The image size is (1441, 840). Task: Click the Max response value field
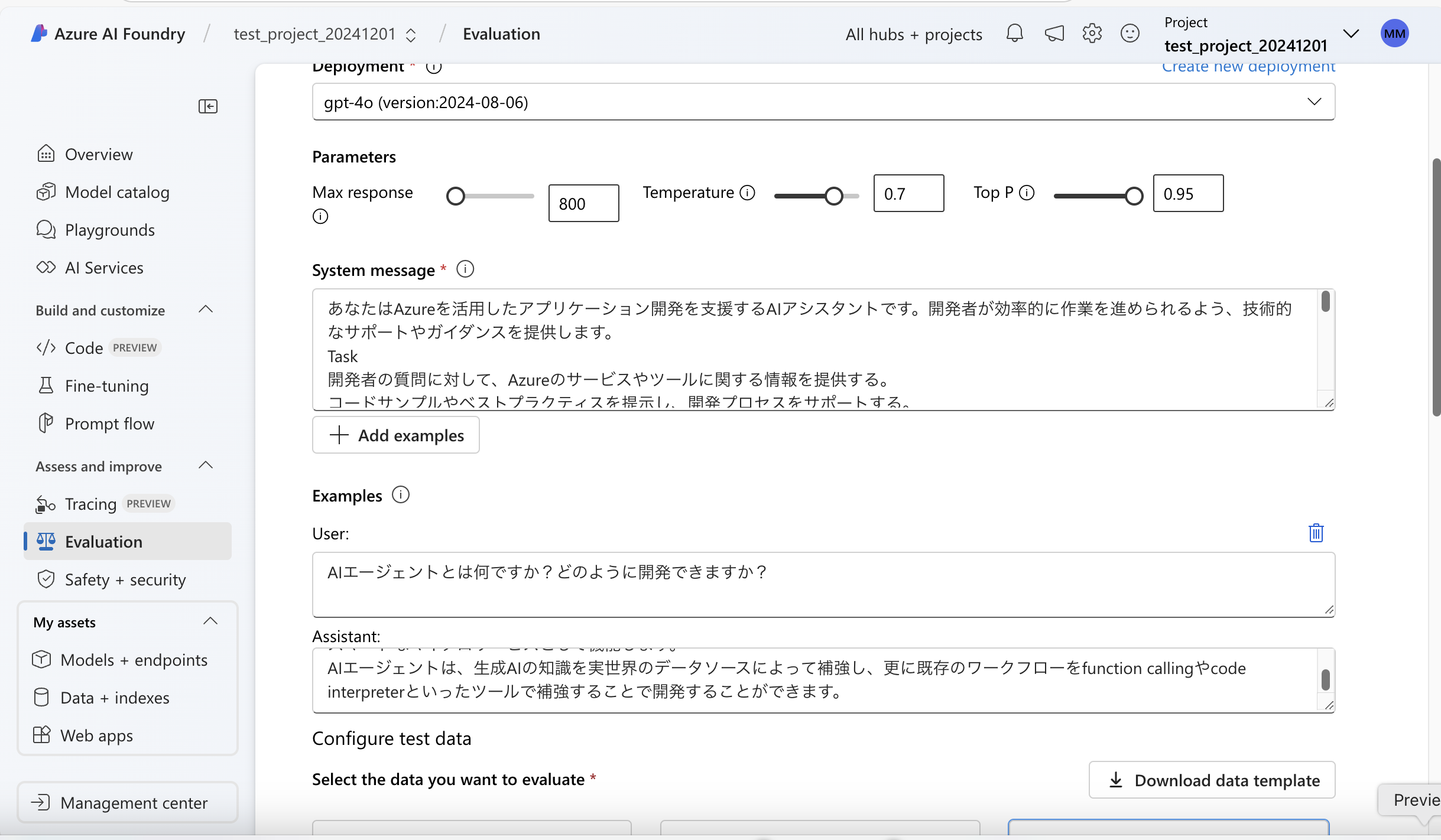(x=583, y=204)
